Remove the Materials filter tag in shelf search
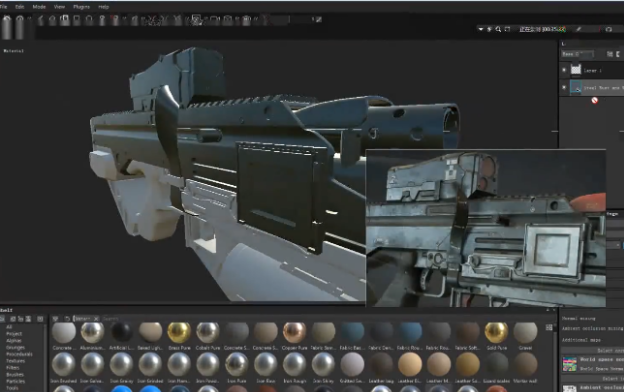The image size is (624, 392). point(96,319)
